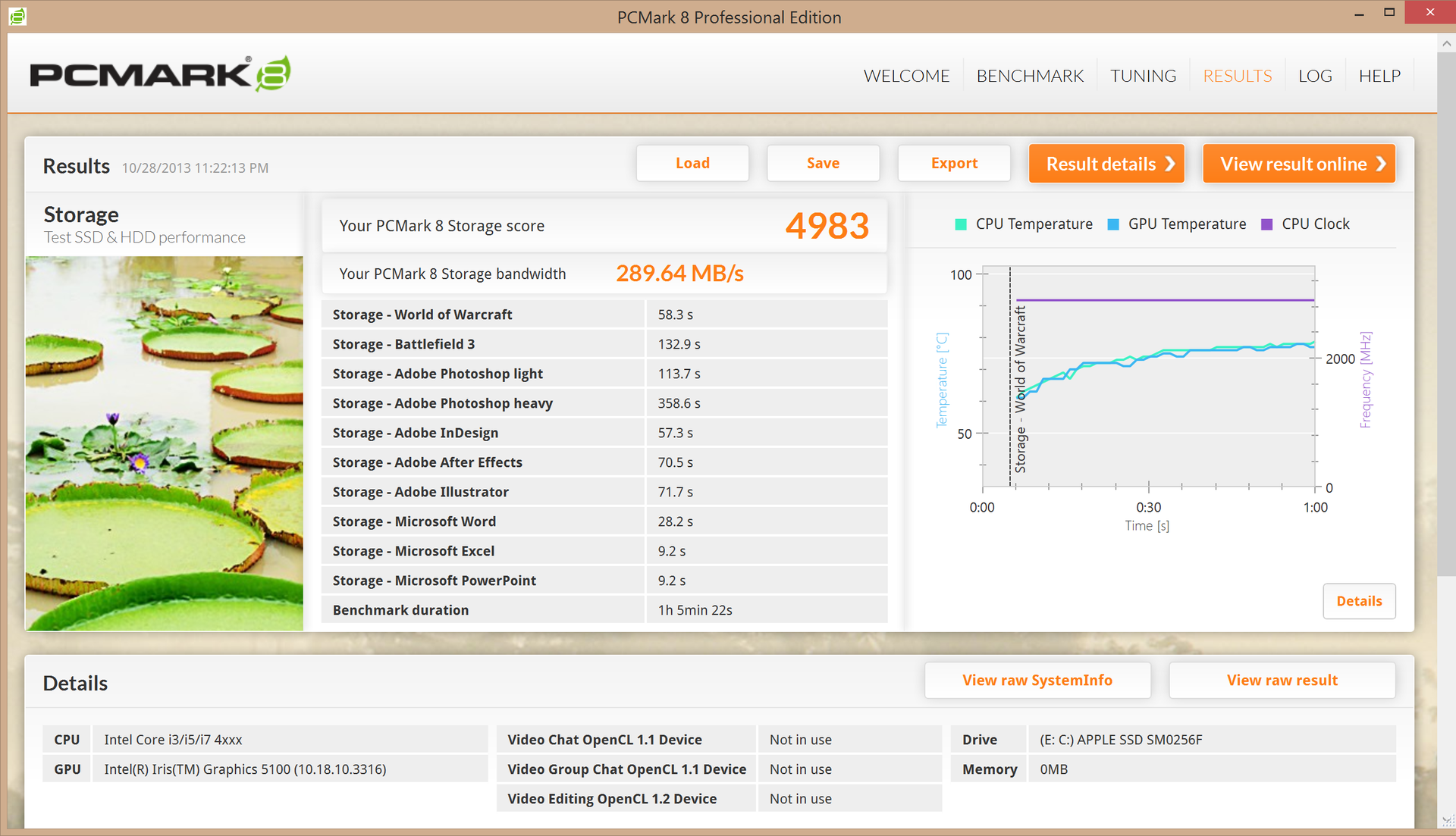The width and height of the screenshot is (1456, 836).
Task: Select the Storage - Microsoft Word row
Action: 604,521
